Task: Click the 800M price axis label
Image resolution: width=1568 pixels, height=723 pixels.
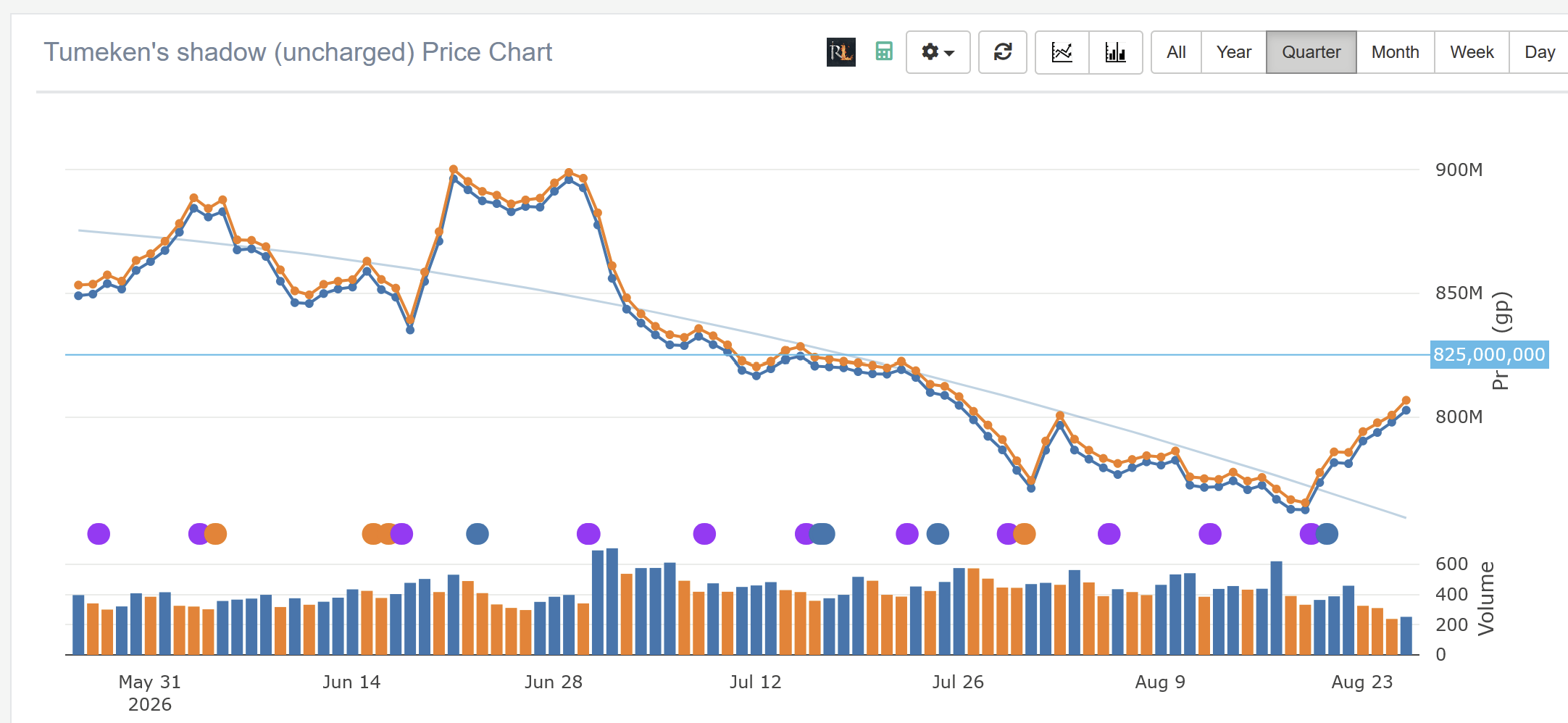Action: tap(1459, 417)
